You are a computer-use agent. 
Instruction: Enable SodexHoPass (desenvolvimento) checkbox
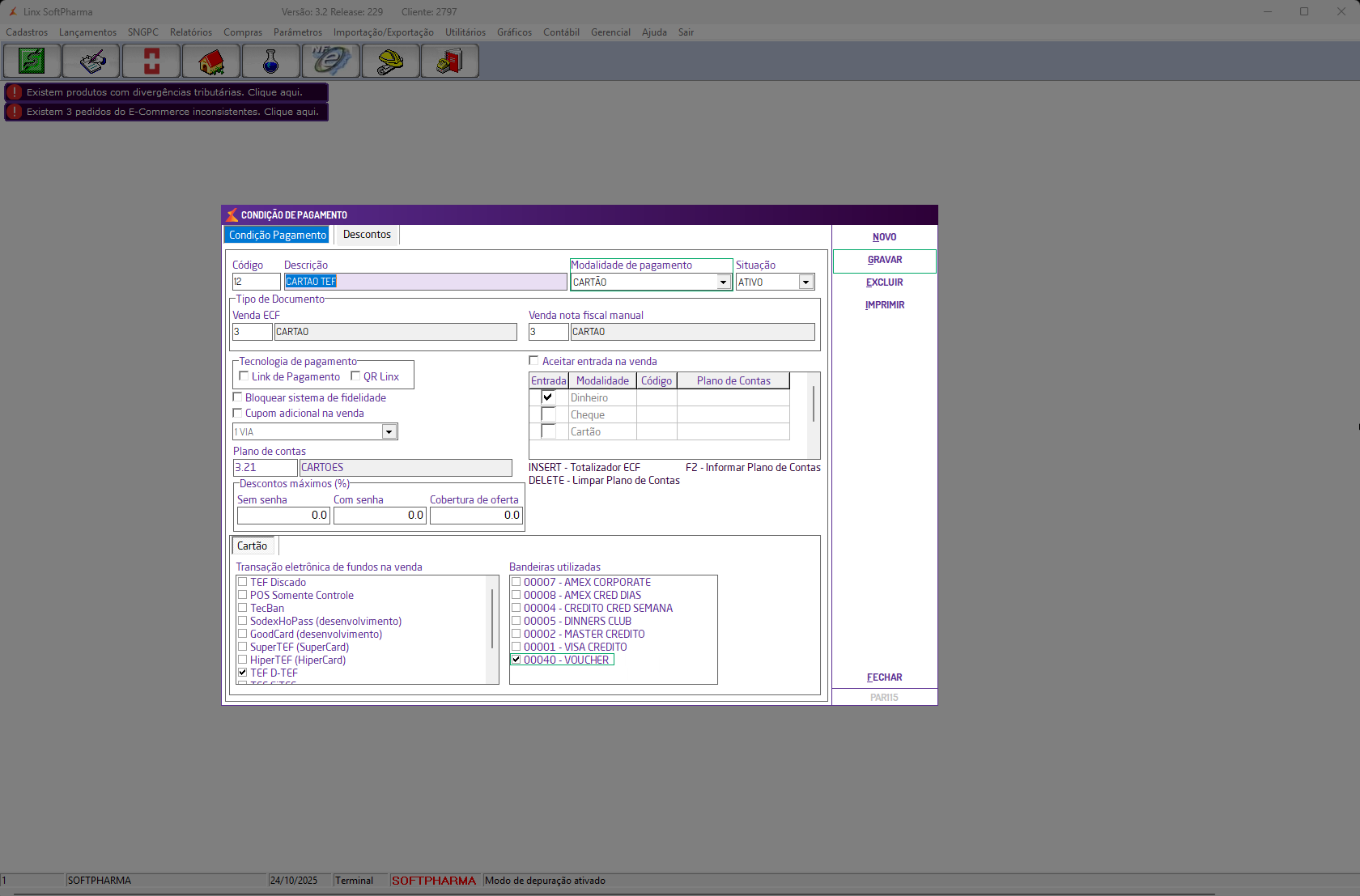[242, 621]
